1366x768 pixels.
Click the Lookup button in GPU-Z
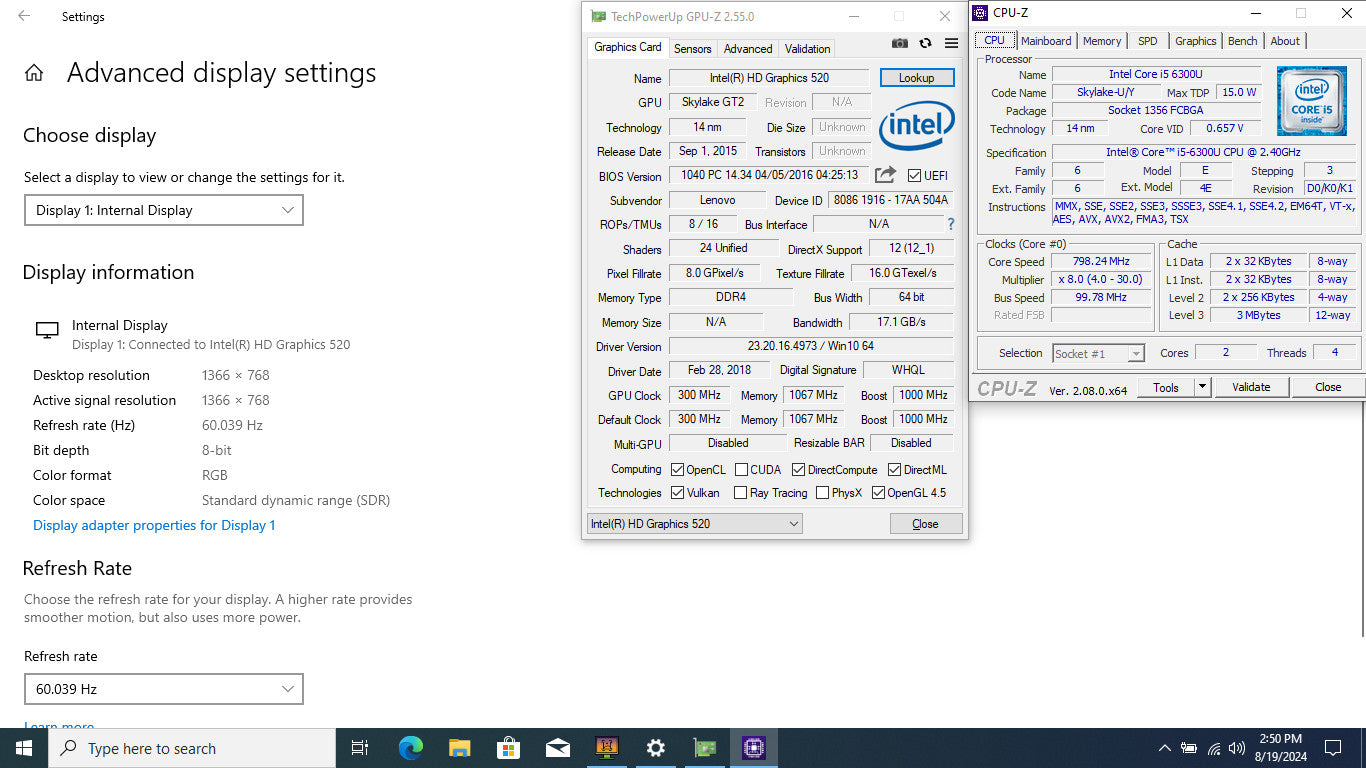[x=916, y=78]
